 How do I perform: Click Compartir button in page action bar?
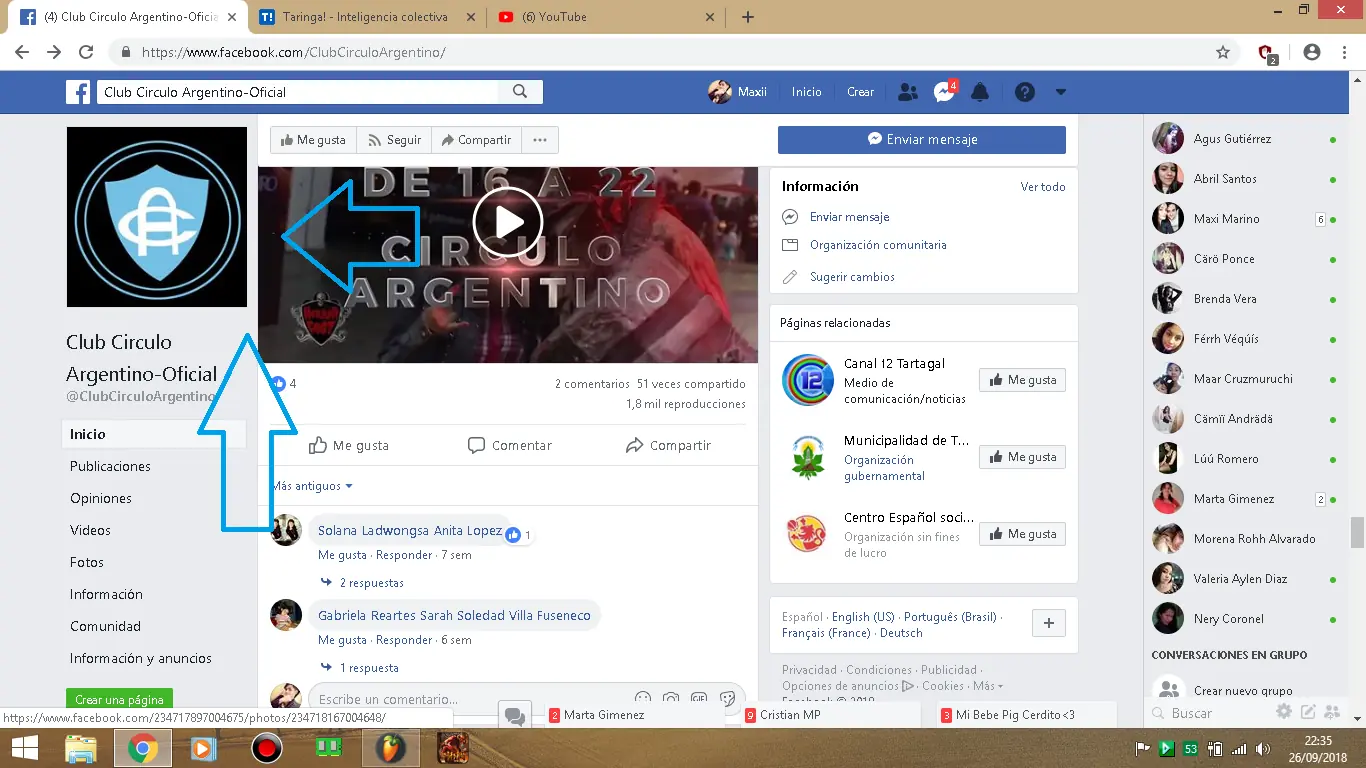476,140
